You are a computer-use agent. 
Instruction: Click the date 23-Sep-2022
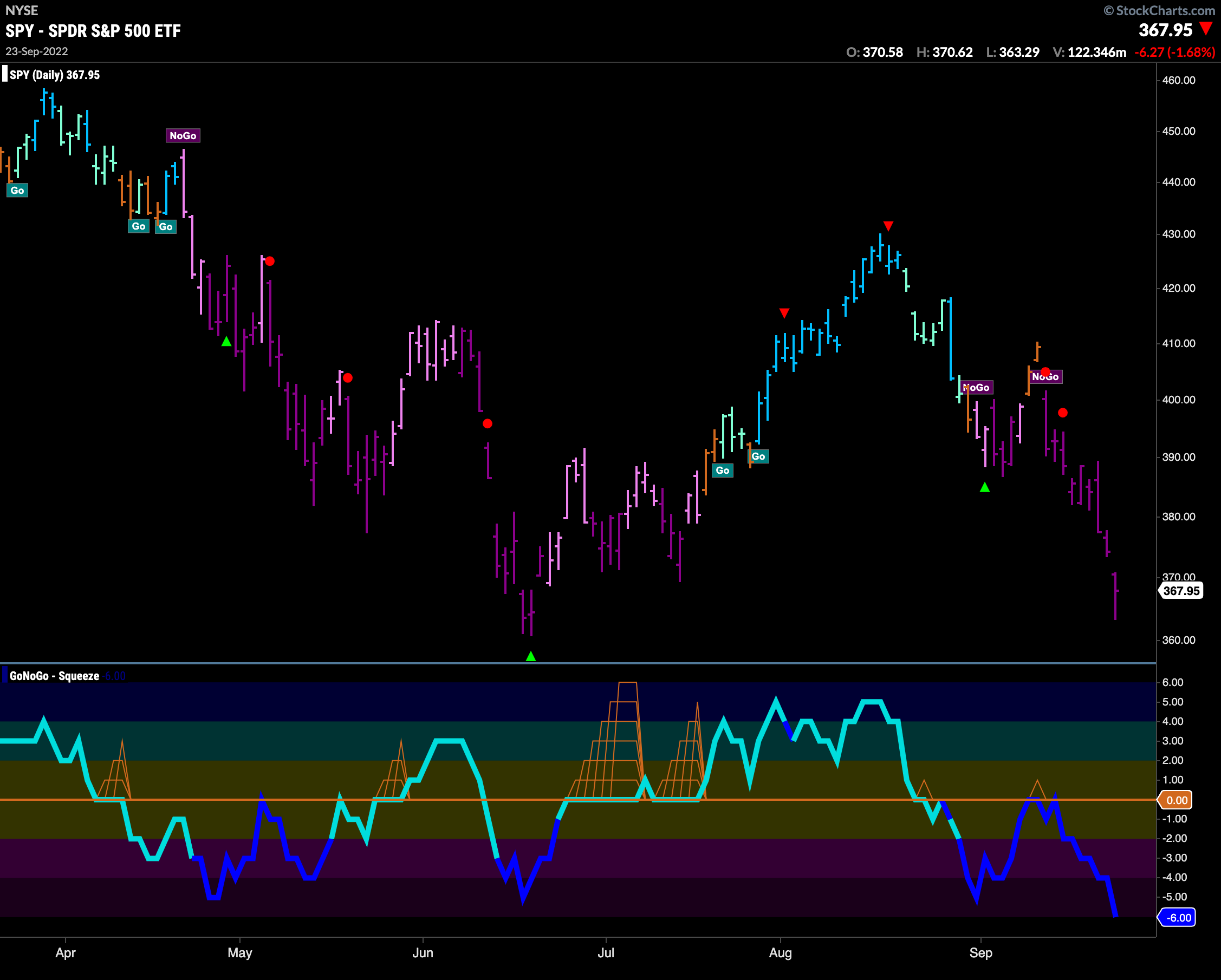37,51
